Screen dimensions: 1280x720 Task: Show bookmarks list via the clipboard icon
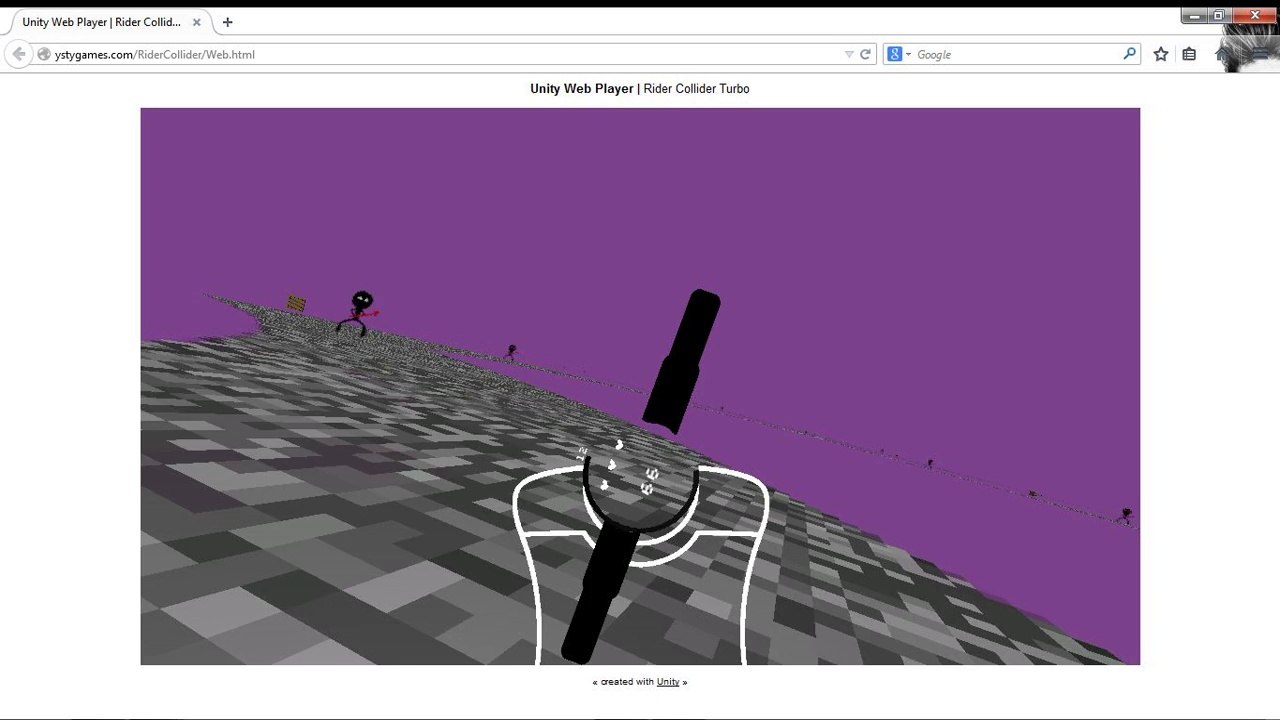pyautogui.click(x=1189, y=54)
